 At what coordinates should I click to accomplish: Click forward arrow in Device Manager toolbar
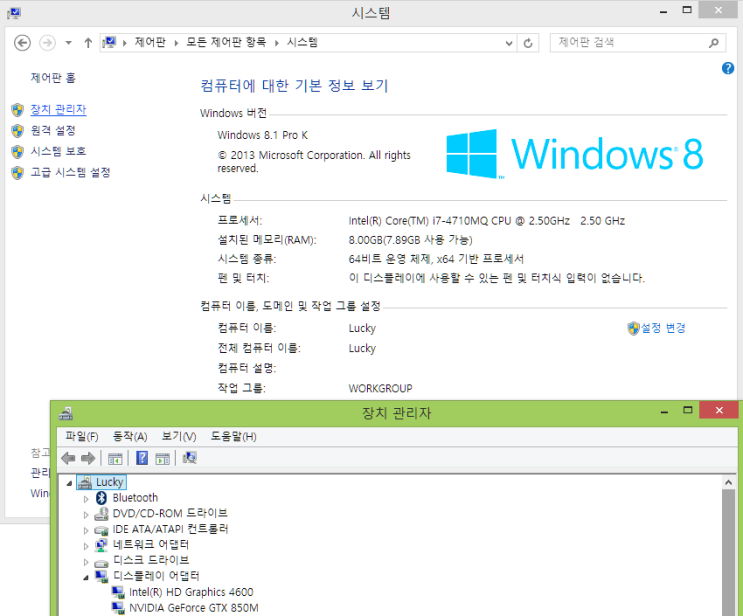pos(88,458)
